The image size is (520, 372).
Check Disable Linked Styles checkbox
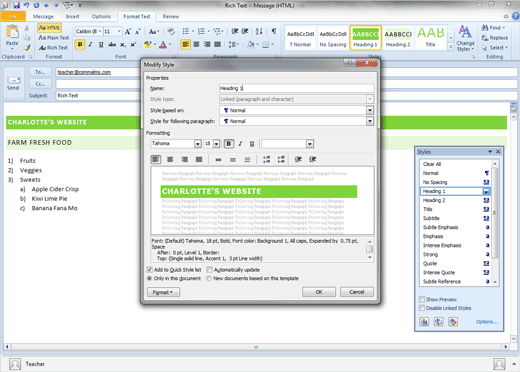pos(422,308)
